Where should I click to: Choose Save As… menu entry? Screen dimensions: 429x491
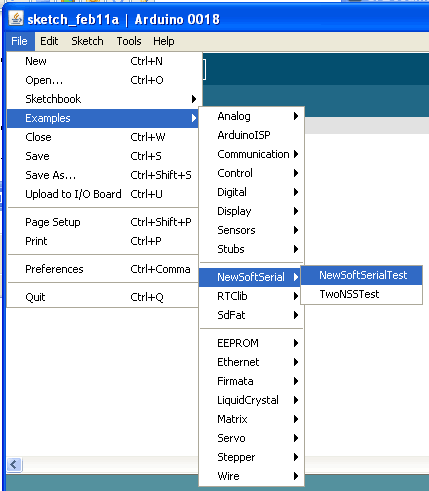(x=103, y=175)
